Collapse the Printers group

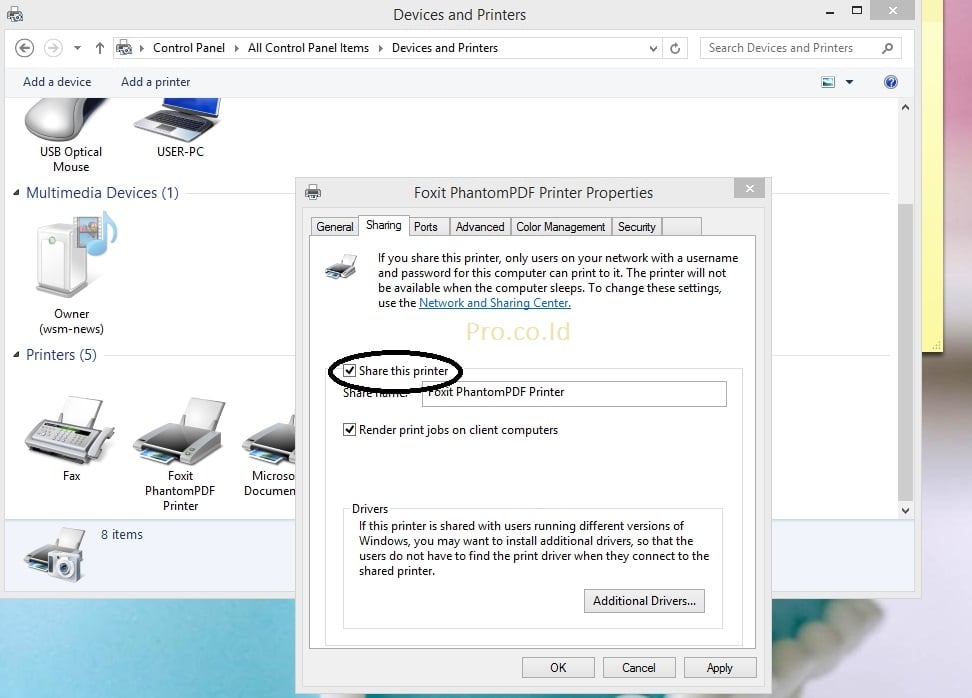(x=17, y=355)
